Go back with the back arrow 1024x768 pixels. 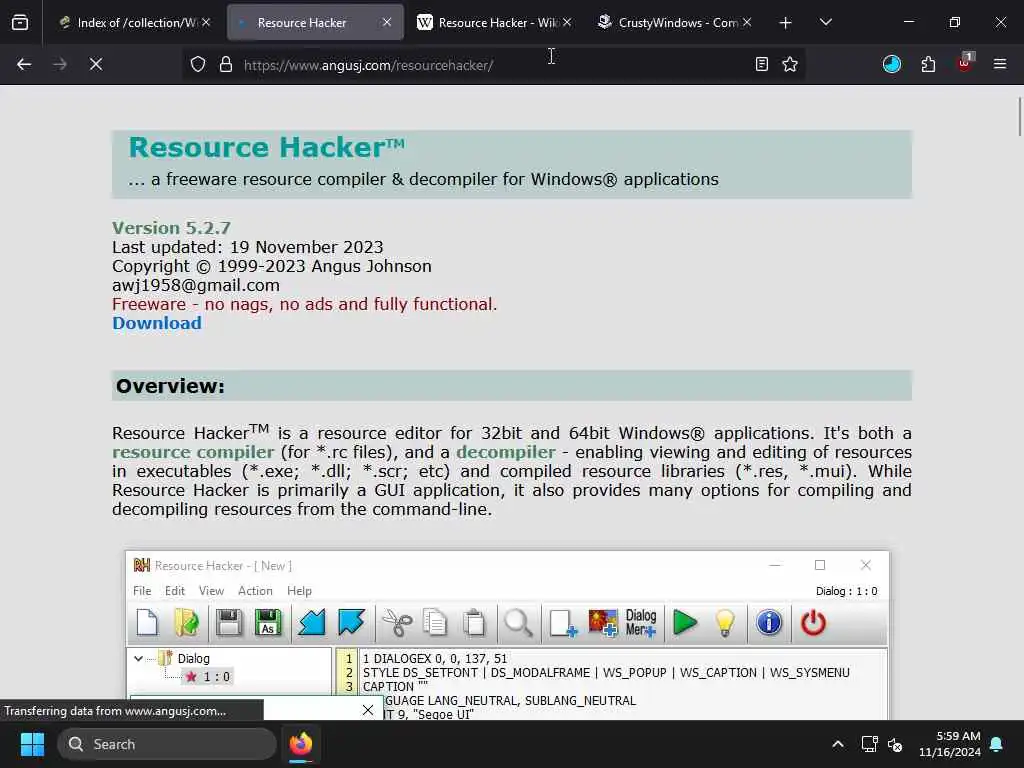[x=24, y=64]
